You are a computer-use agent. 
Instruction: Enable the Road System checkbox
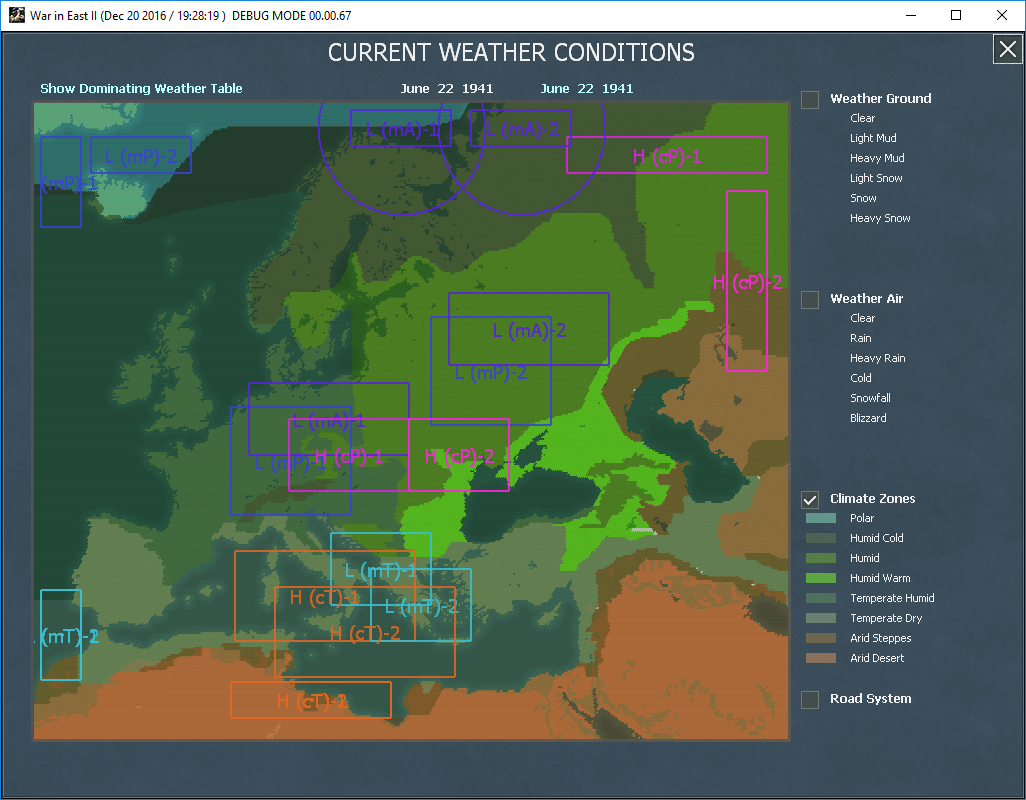point(810,700)
